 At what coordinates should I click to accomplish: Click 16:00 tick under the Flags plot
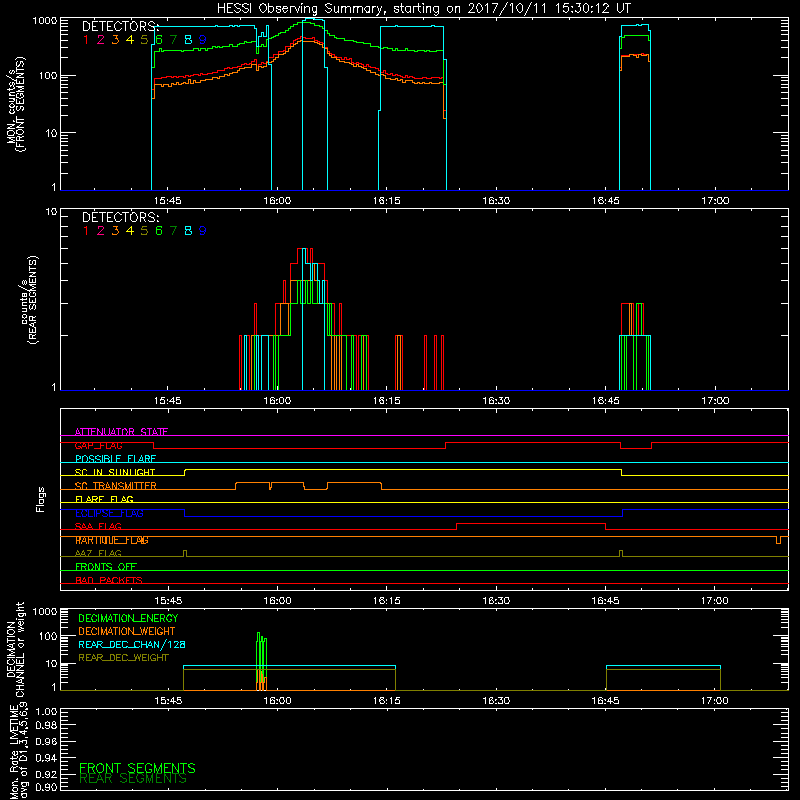pos(277,601)
